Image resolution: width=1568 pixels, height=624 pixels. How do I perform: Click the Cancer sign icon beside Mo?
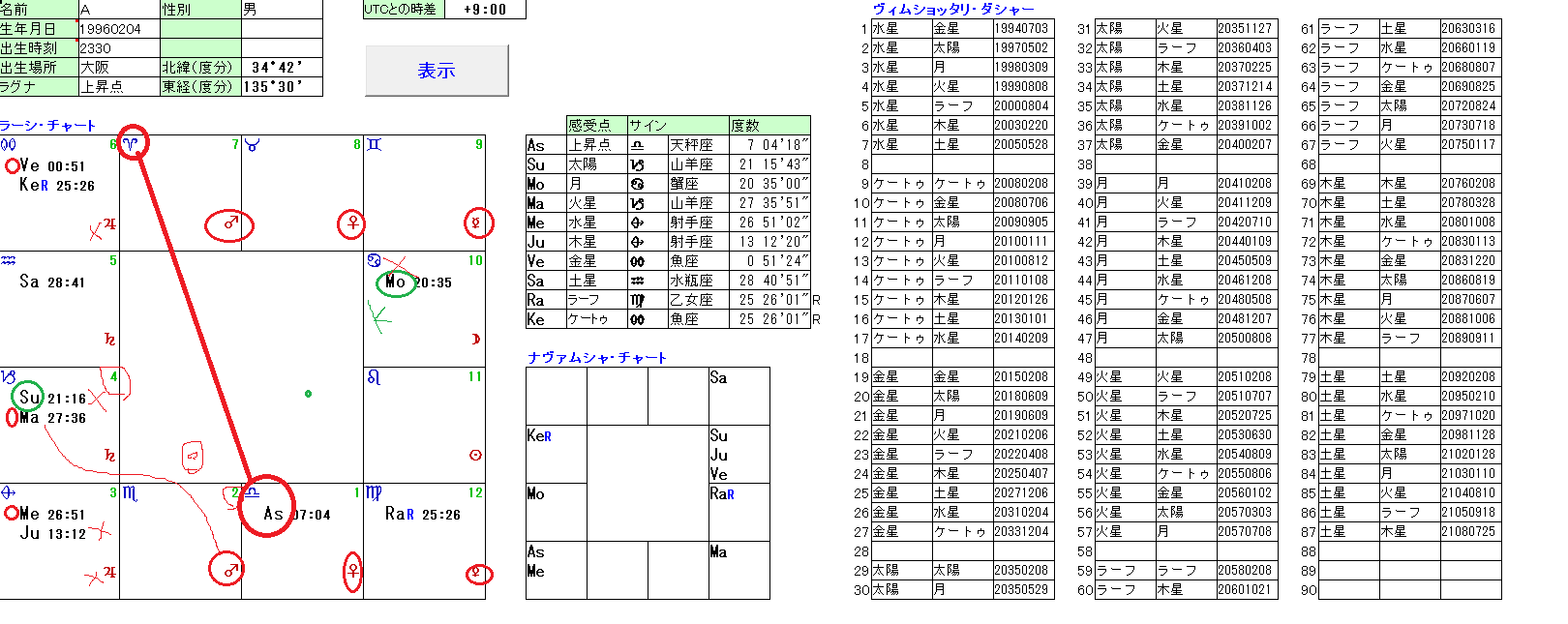point(374,261)
